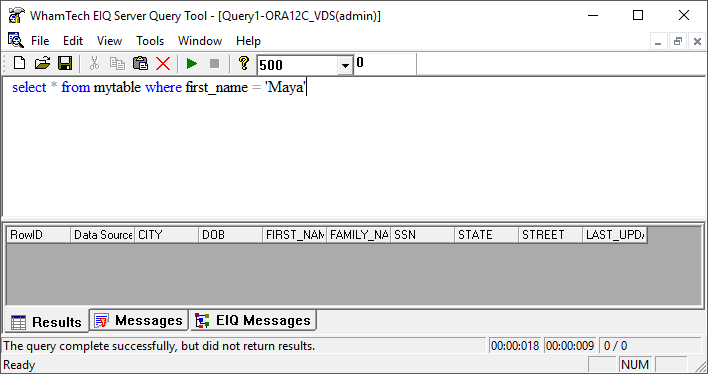Open help with the question mark icon
This screenshot has width=708, height=374.
click(244, 64)
